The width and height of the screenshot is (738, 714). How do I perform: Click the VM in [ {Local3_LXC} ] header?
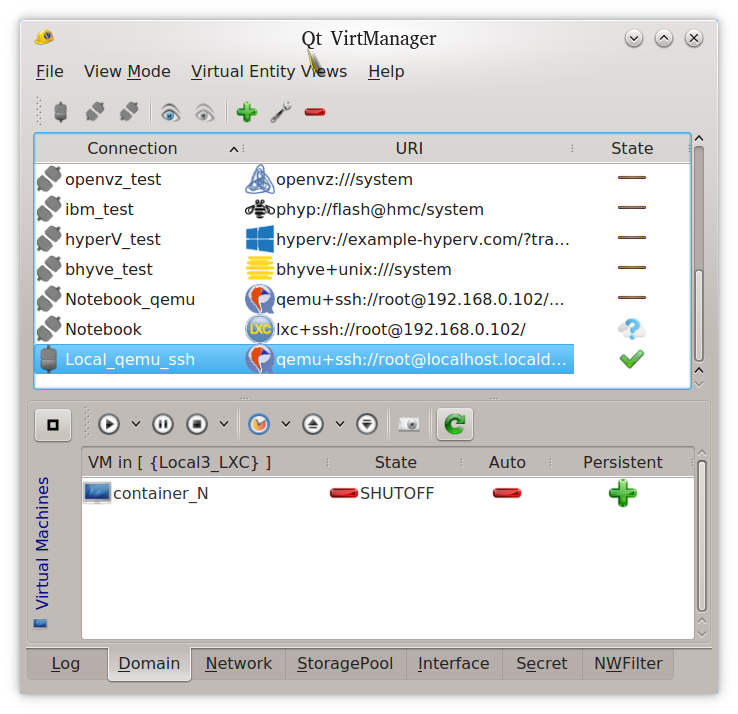pos(179,463)
